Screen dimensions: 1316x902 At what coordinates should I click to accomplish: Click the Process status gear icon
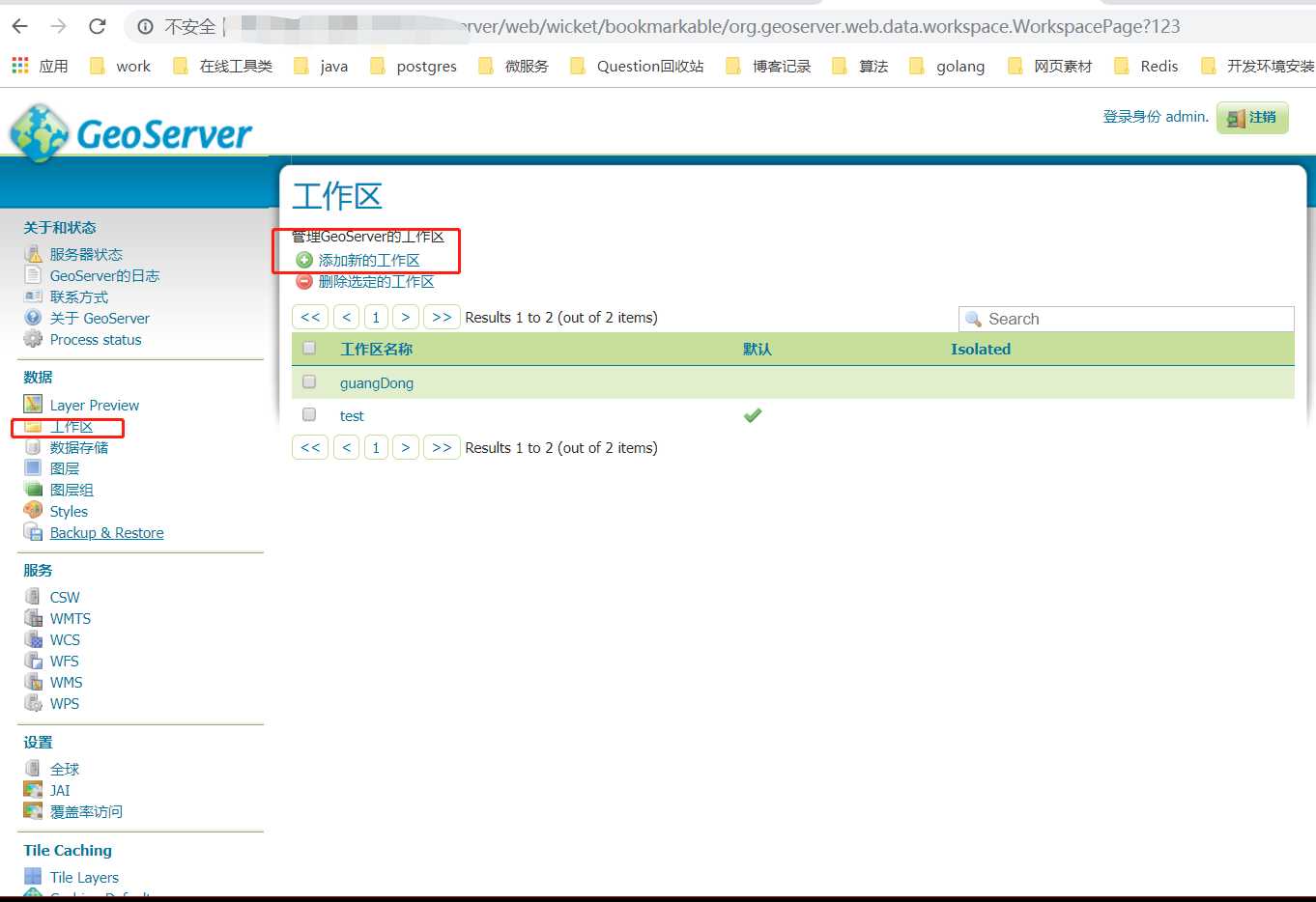point(33,339)
